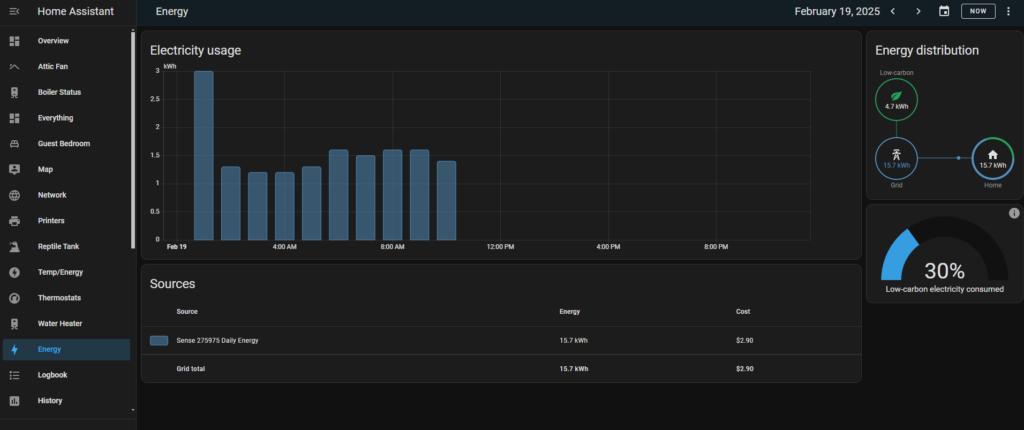Click the Attic Fan sidebar icon
The width and height of the screenshot is (1024, 430).
(14, 66)
